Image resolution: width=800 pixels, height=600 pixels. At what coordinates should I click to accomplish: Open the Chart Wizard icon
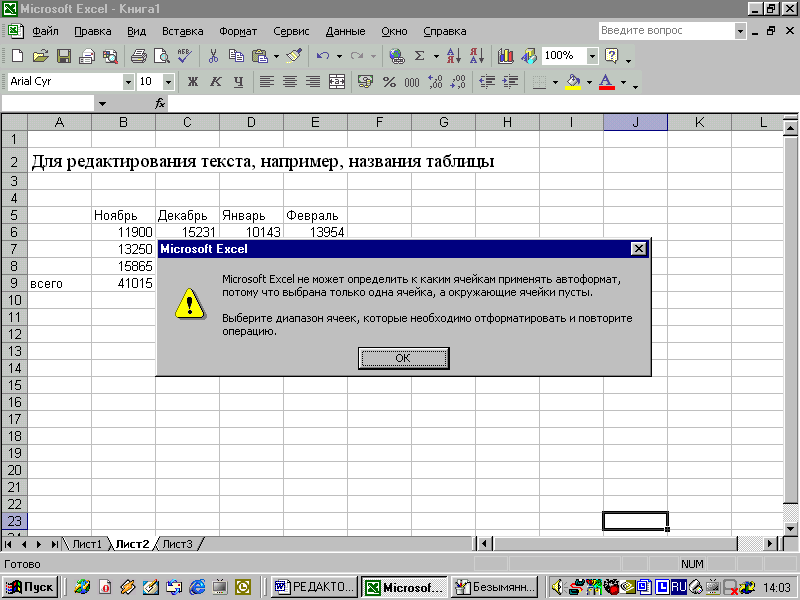click(x=506, y=55)
